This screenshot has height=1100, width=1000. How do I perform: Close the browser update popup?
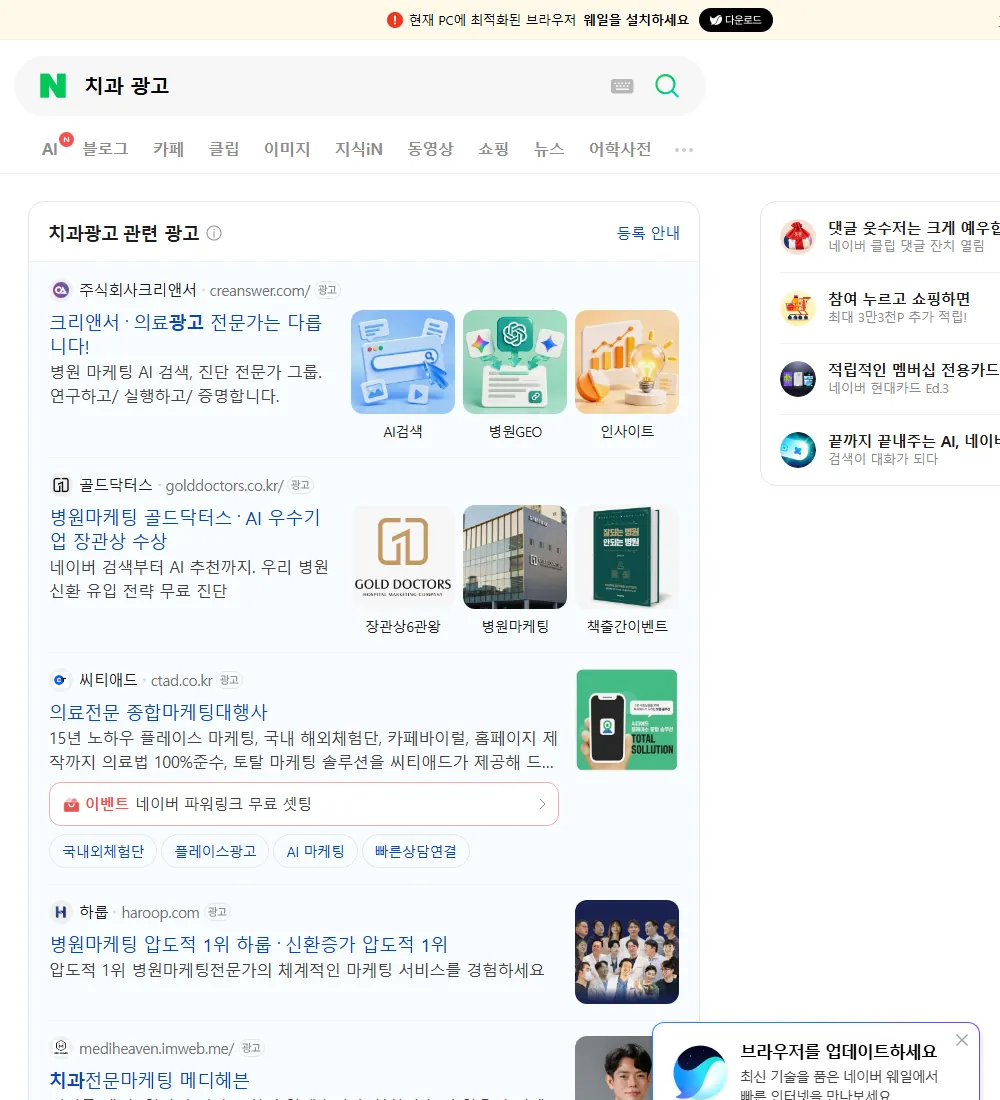point(962,1040)
